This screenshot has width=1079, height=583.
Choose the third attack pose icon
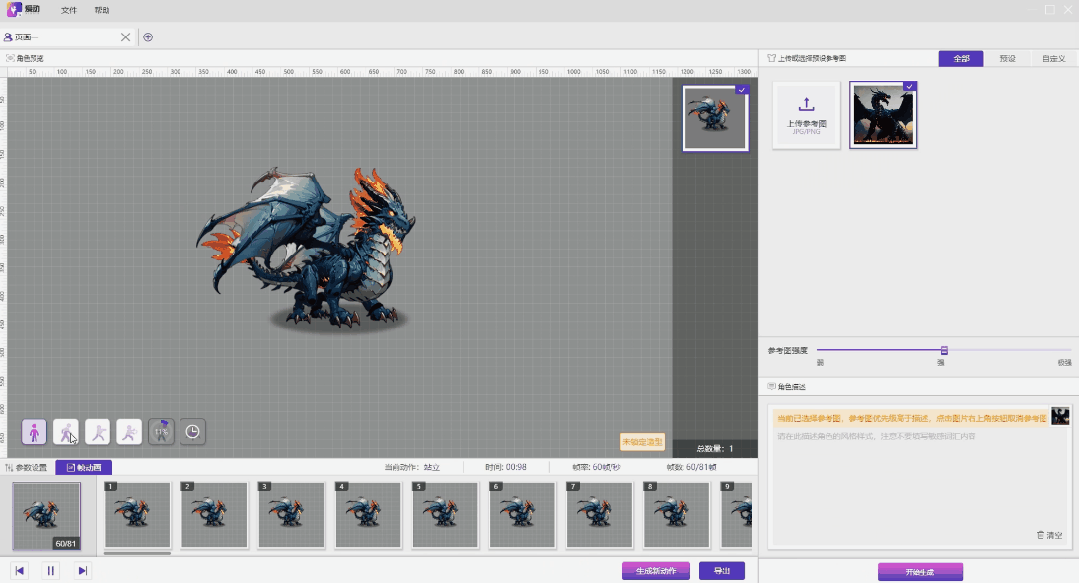click(x=97, y=432)
